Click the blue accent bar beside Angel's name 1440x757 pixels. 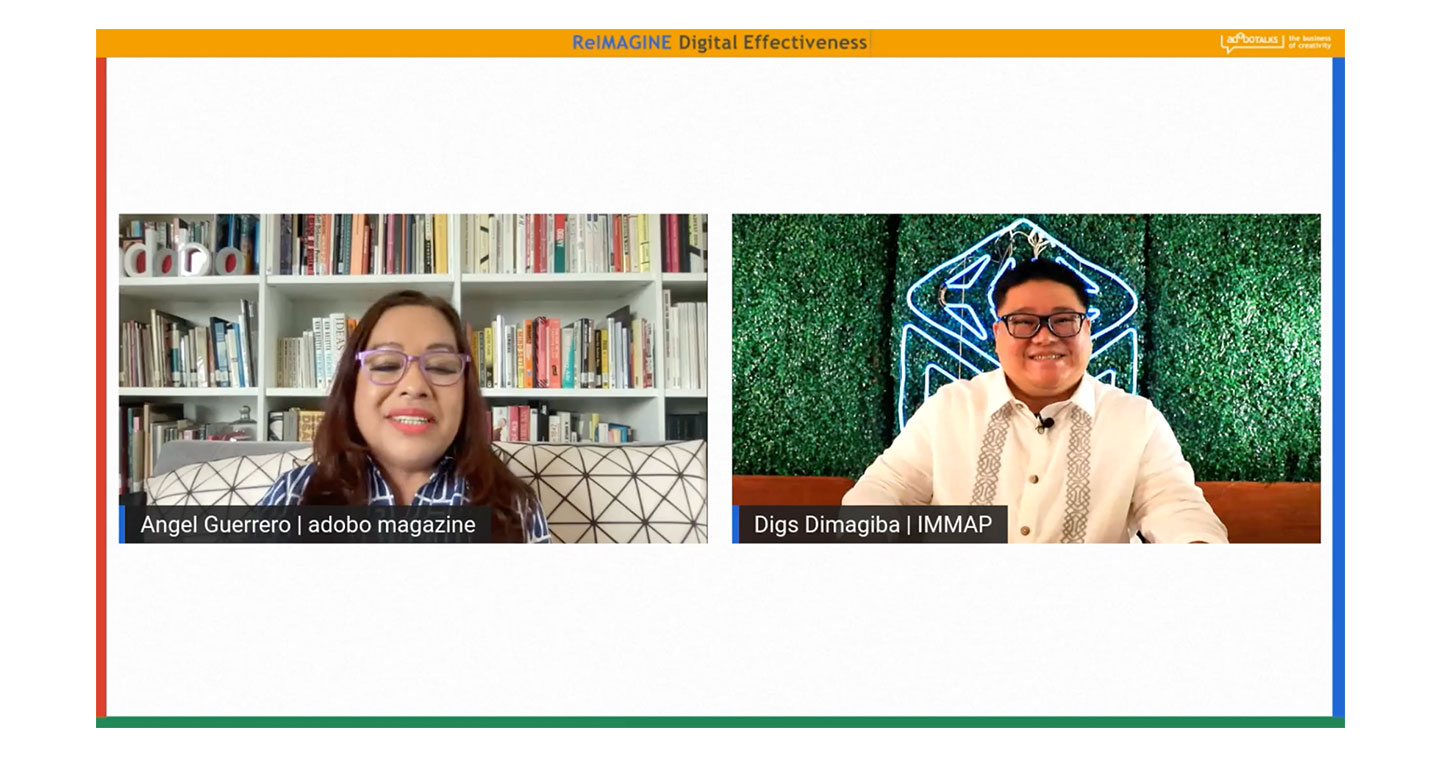coord(122,524)
